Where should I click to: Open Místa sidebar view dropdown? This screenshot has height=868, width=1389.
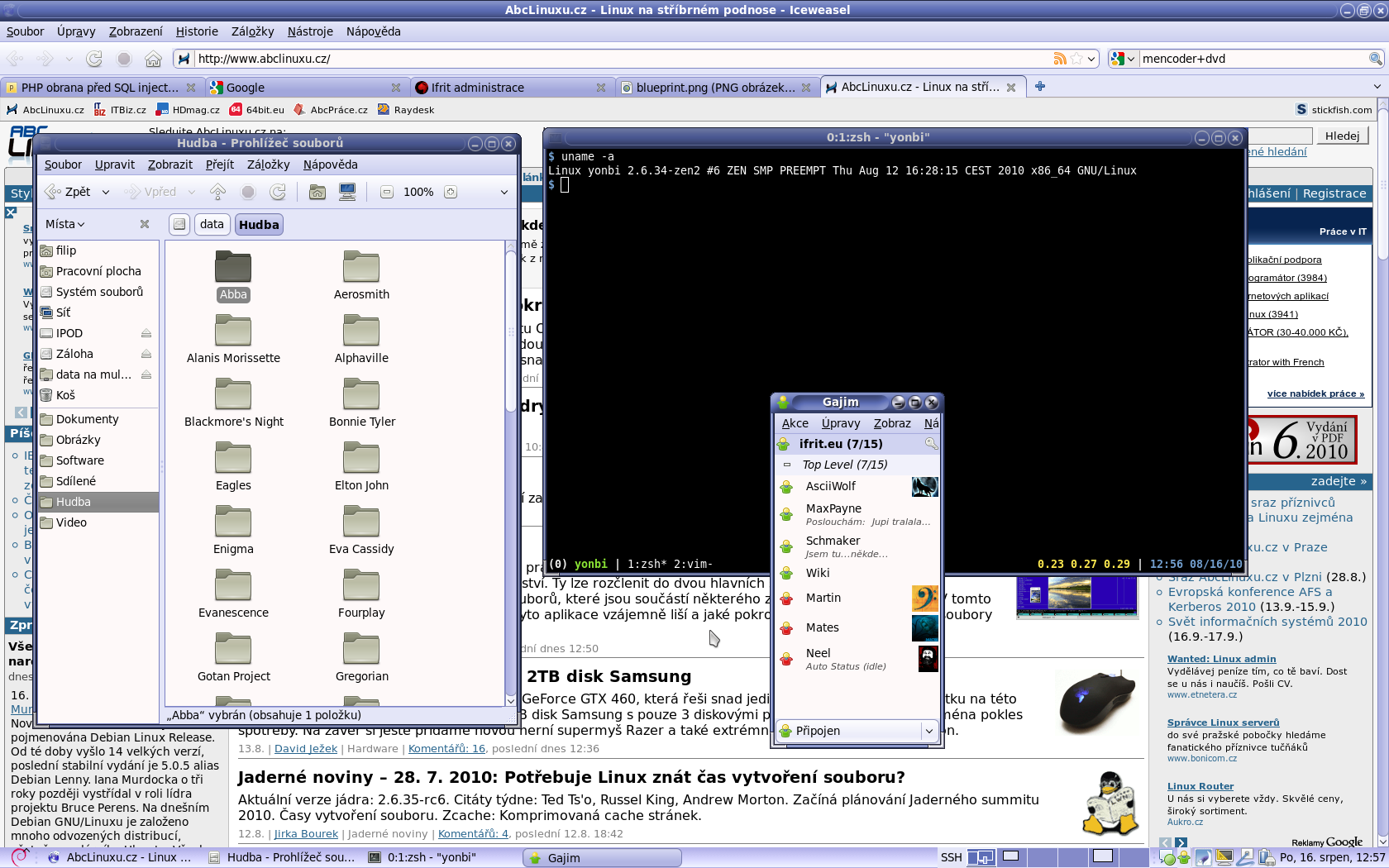click(65, 224)
